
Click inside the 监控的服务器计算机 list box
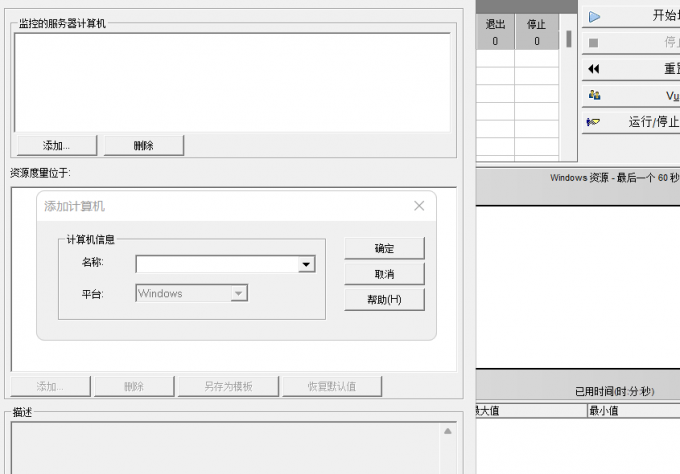(232, 82)
